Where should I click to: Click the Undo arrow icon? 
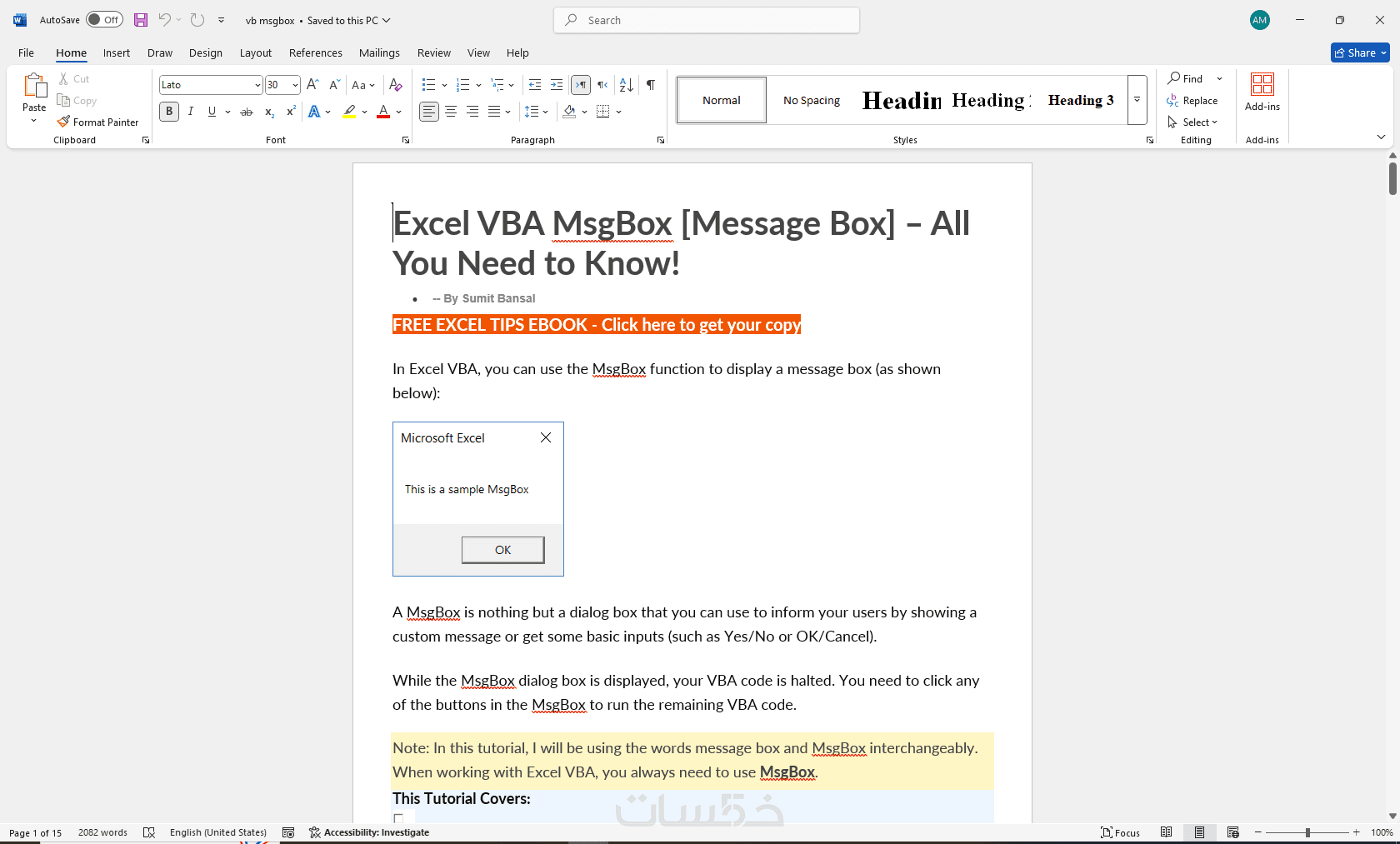click(x=164, y=20)
